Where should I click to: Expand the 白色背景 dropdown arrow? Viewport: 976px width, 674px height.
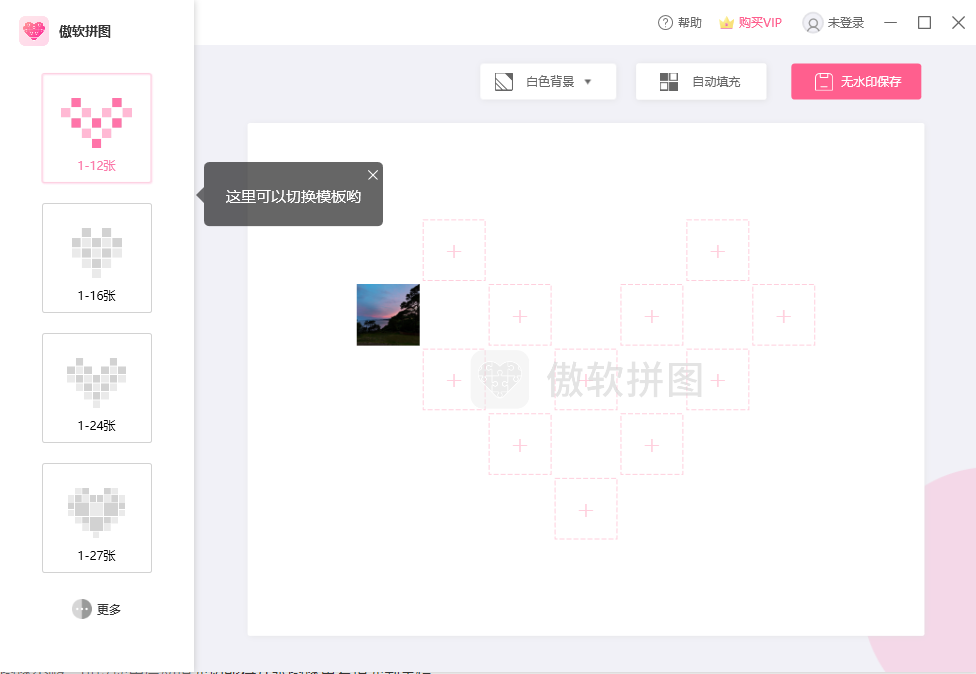point(588,82)
